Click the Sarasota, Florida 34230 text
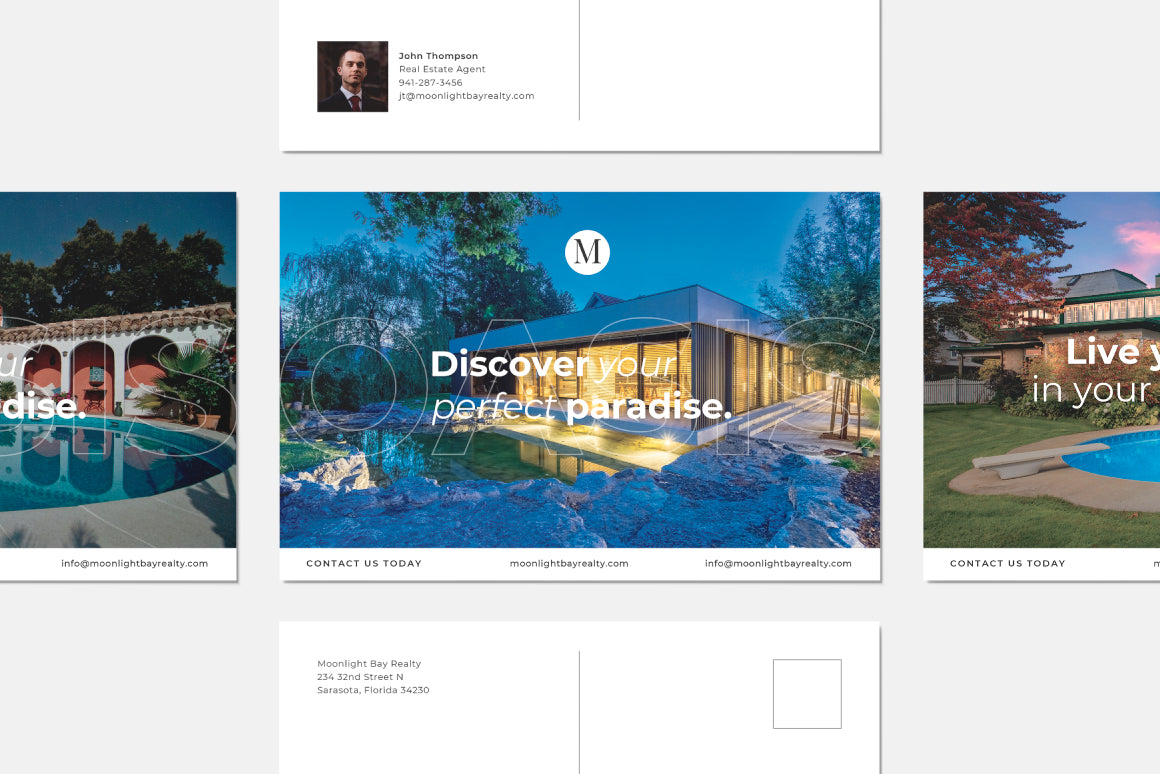 coord(374,689)
